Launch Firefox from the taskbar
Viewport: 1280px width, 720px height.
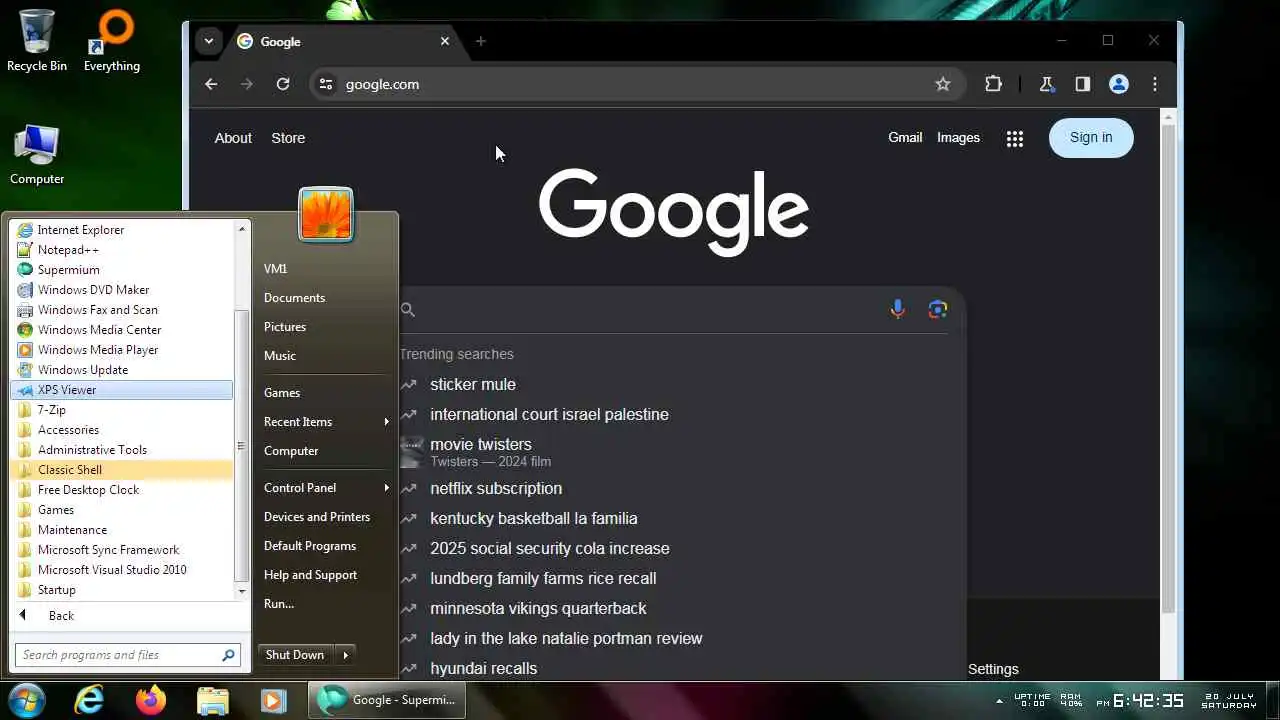pyautogui.click(x=151, y=700)
